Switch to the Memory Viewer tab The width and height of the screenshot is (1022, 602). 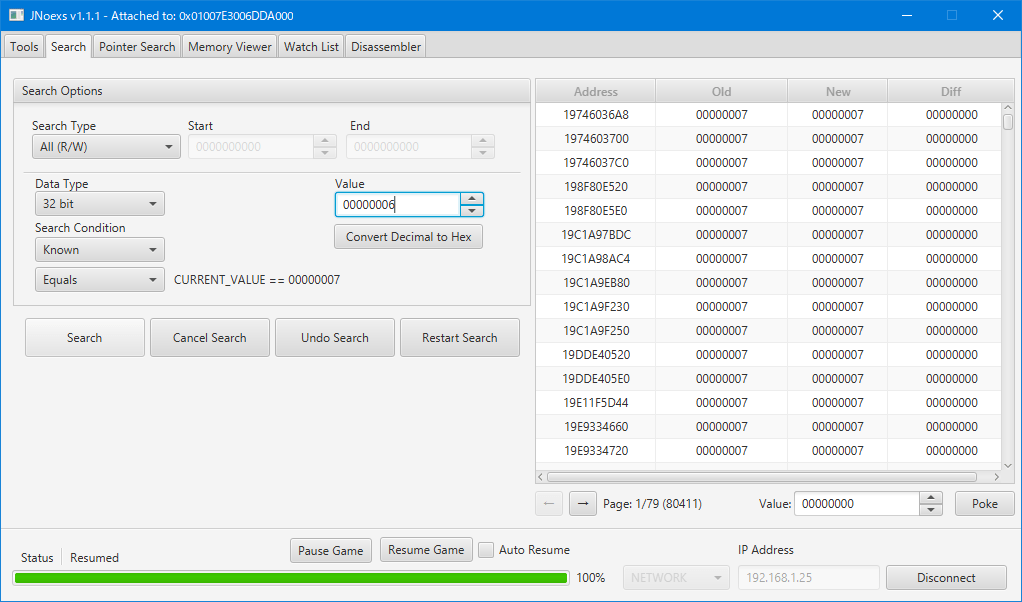[229, 46]
